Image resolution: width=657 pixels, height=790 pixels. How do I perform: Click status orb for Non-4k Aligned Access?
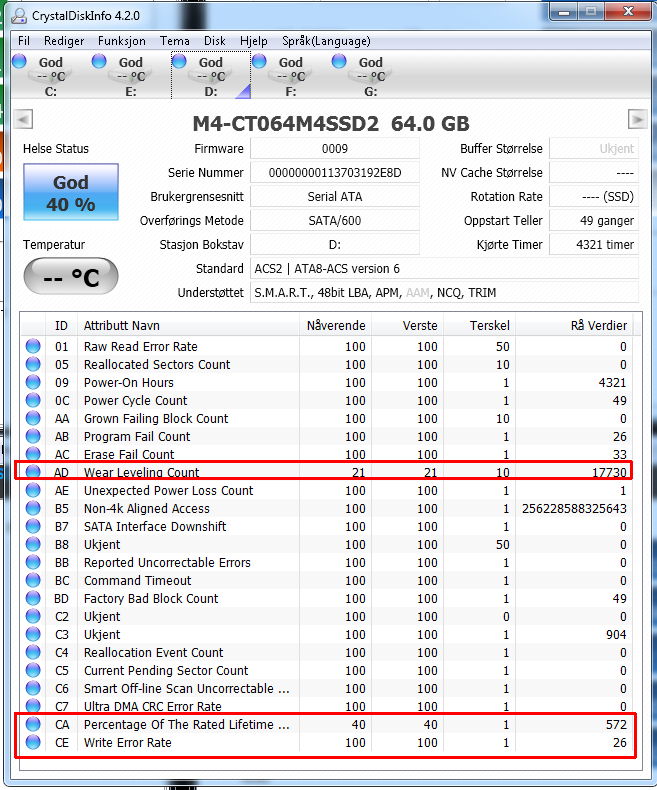tap(33, 508)
